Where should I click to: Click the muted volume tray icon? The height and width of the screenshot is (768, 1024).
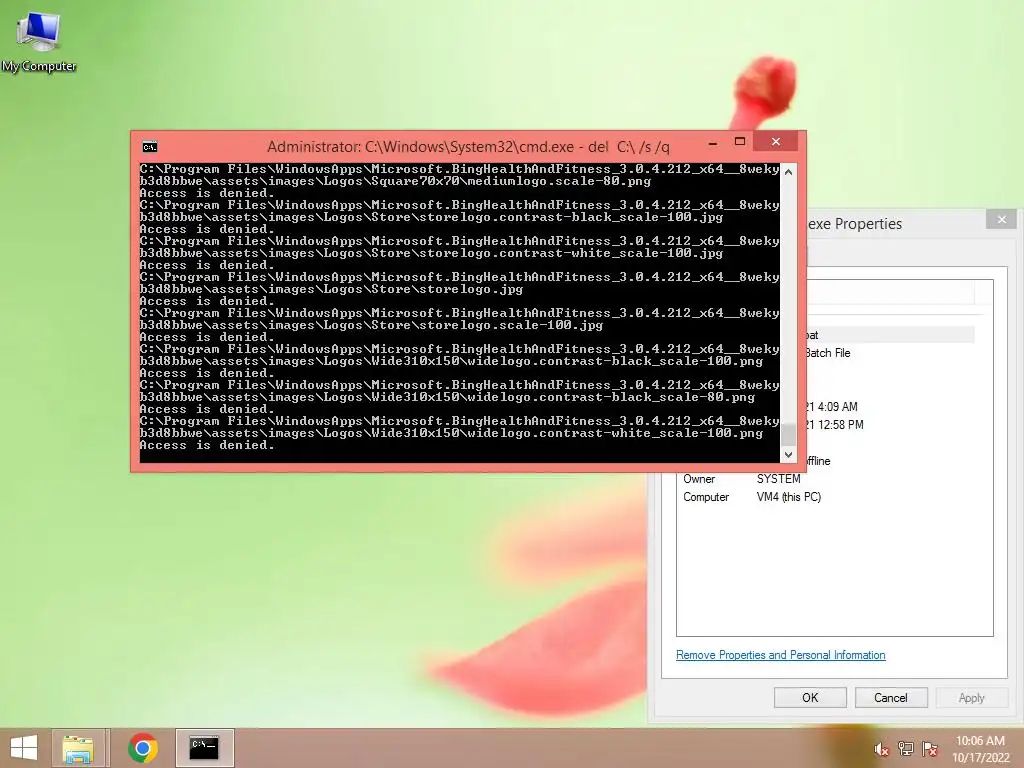(882, 749)
